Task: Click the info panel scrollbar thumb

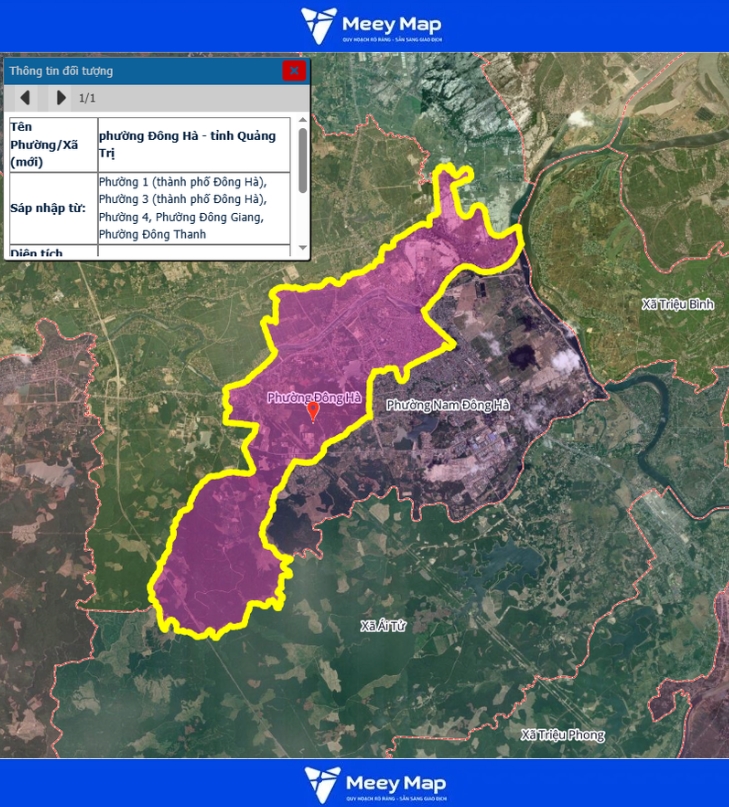Action: coord(302,150)
